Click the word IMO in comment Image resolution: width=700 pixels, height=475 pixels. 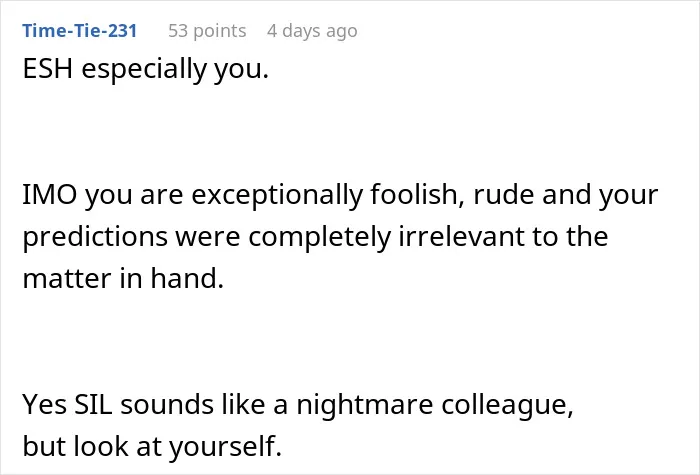point(50,195)
